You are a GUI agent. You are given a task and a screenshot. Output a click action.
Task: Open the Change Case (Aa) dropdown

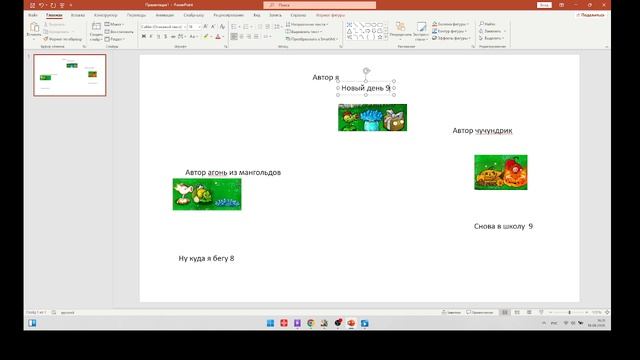[193, 37]
